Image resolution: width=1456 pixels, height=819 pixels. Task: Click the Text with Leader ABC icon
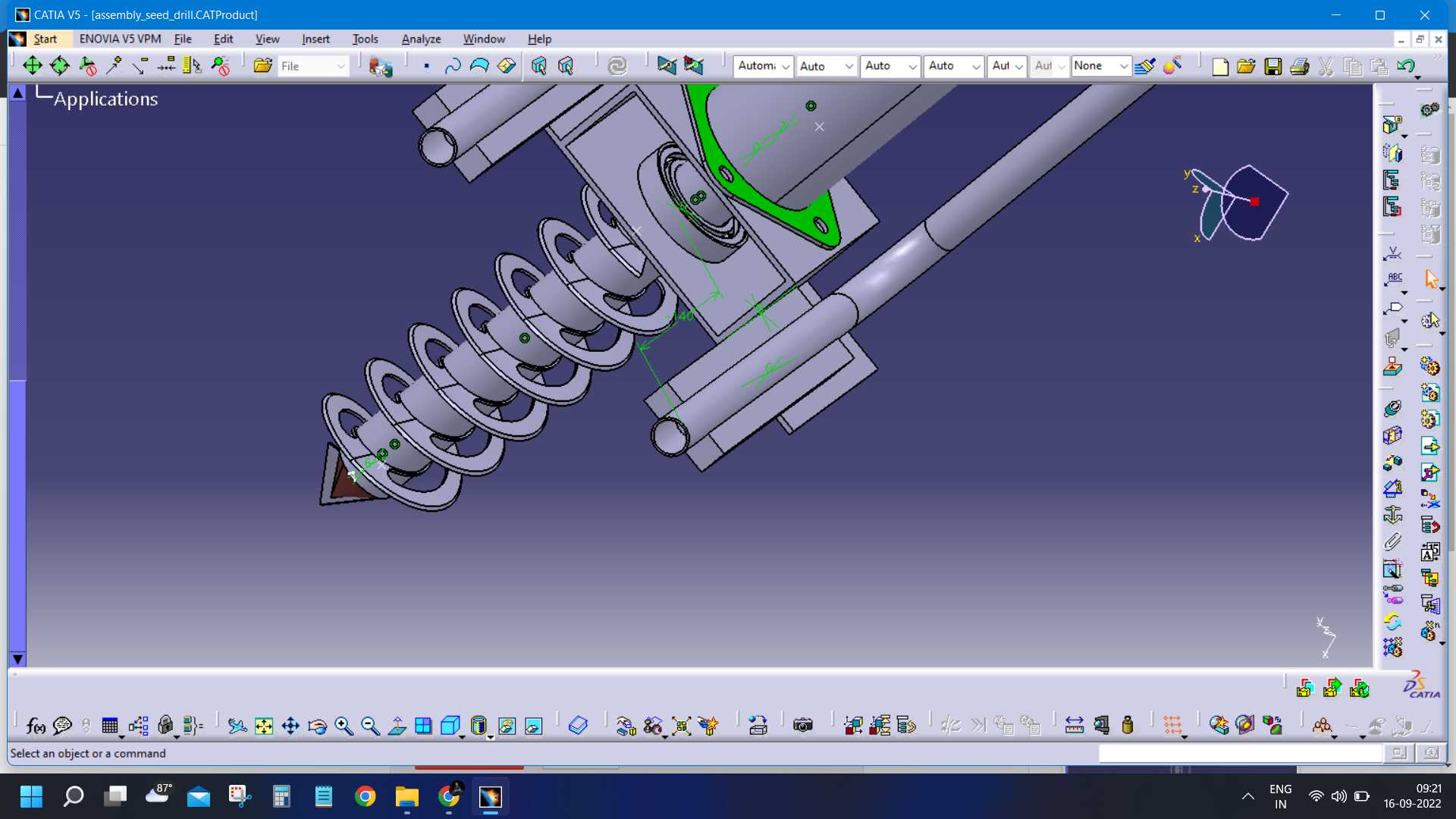pyautogui.click(x=1393, y=279)
